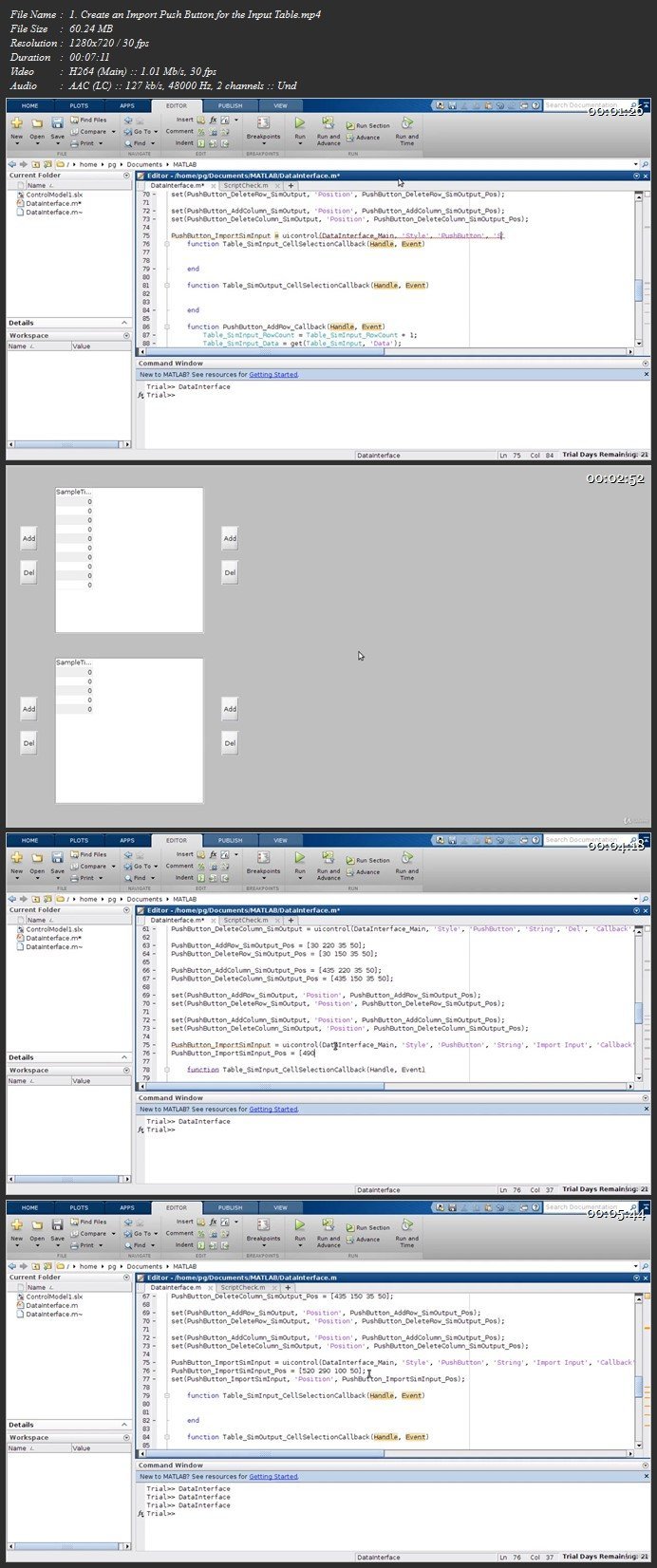Click the Comment tool in the 00:05:44 frame
The width and height of the screenshot is (657, 1568).
pyautogui.click(x=179, y=1233)
